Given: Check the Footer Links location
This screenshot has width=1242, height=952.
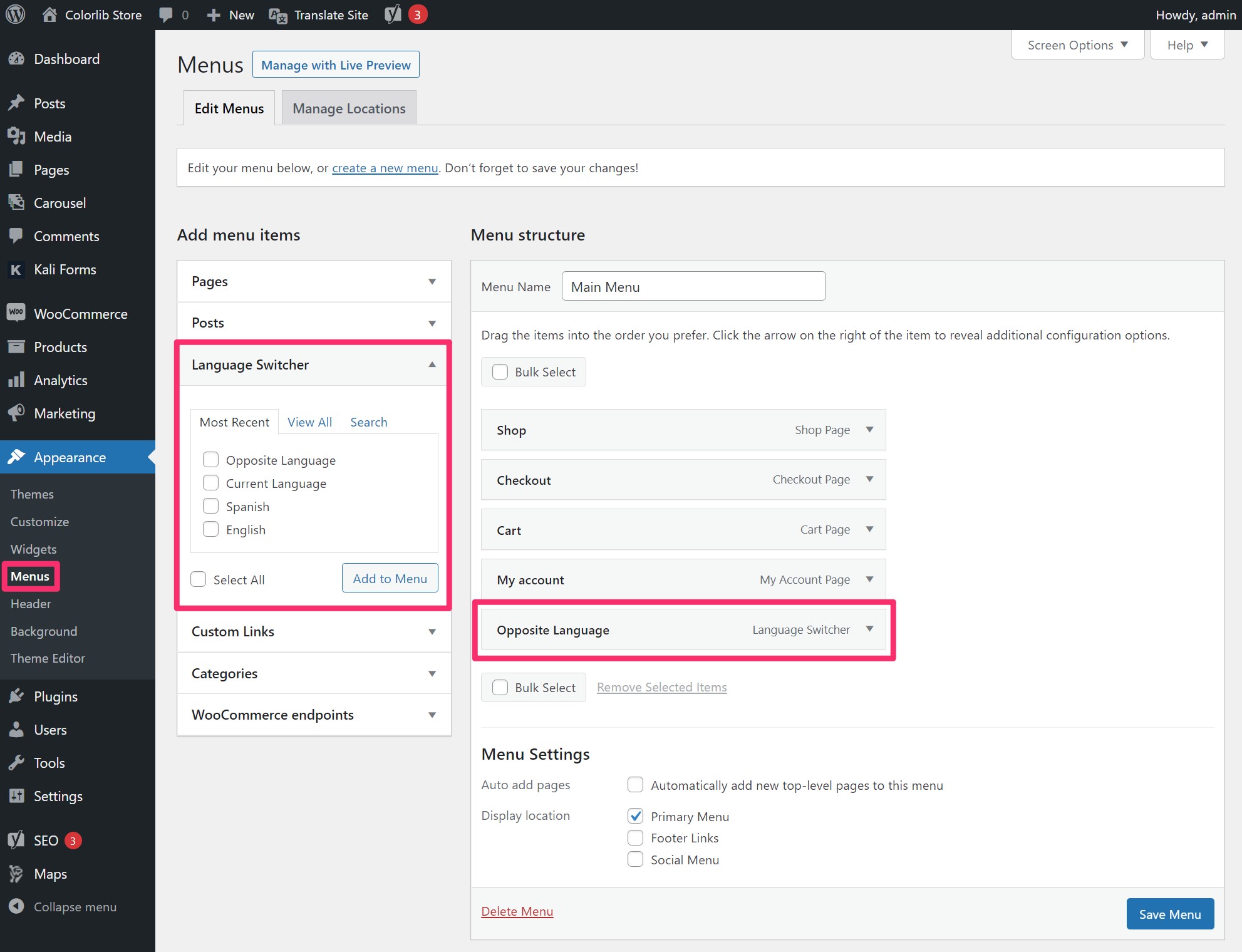Looking at the screenshot, I should click(636, 838).
